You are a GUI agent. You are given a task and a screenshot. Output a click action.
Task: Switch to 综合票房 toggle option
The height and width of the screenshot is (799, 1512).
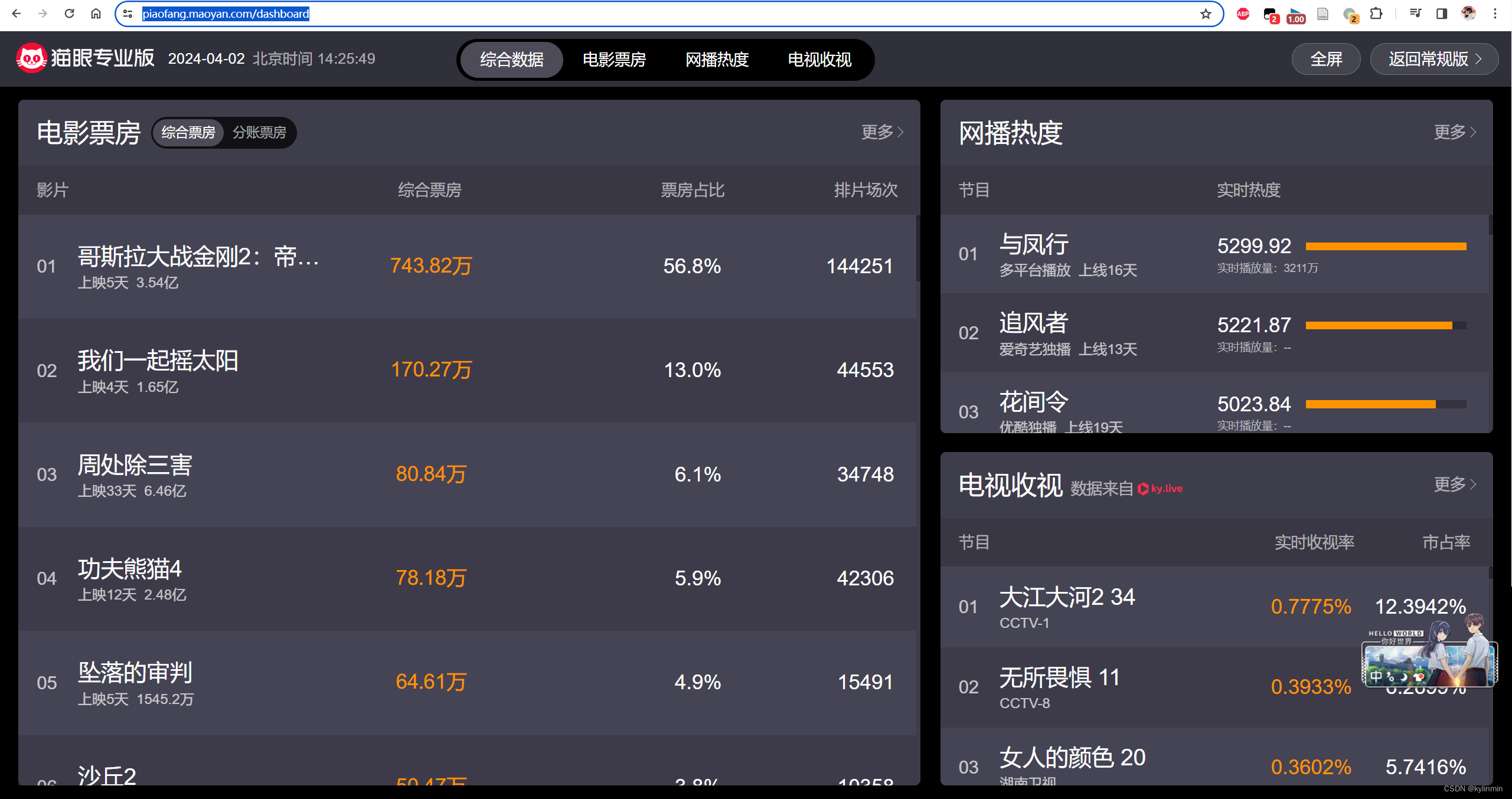point(188,132)
